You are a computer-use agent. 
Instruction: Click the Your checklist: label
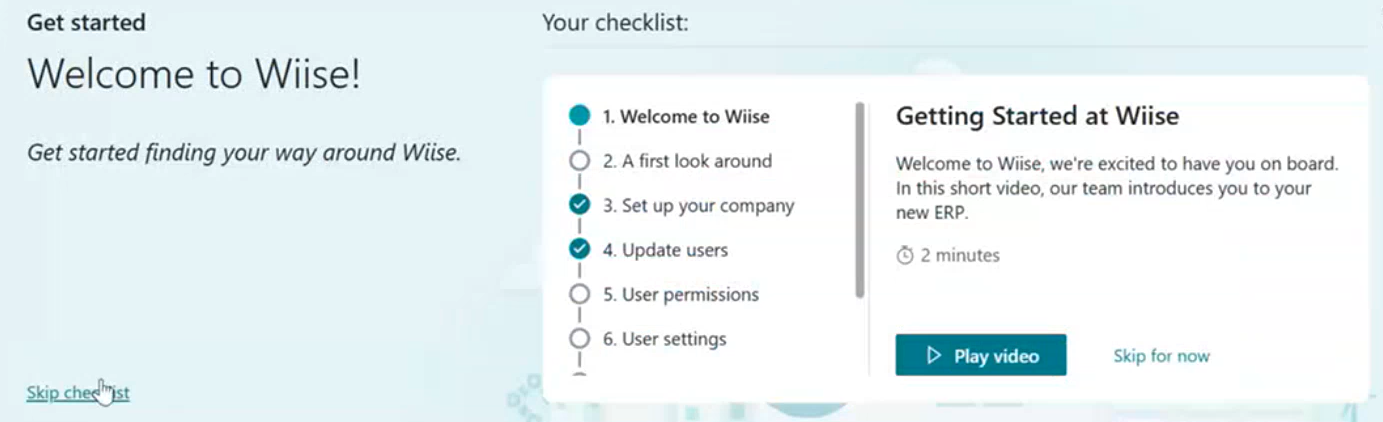click(x=615, y=22)
